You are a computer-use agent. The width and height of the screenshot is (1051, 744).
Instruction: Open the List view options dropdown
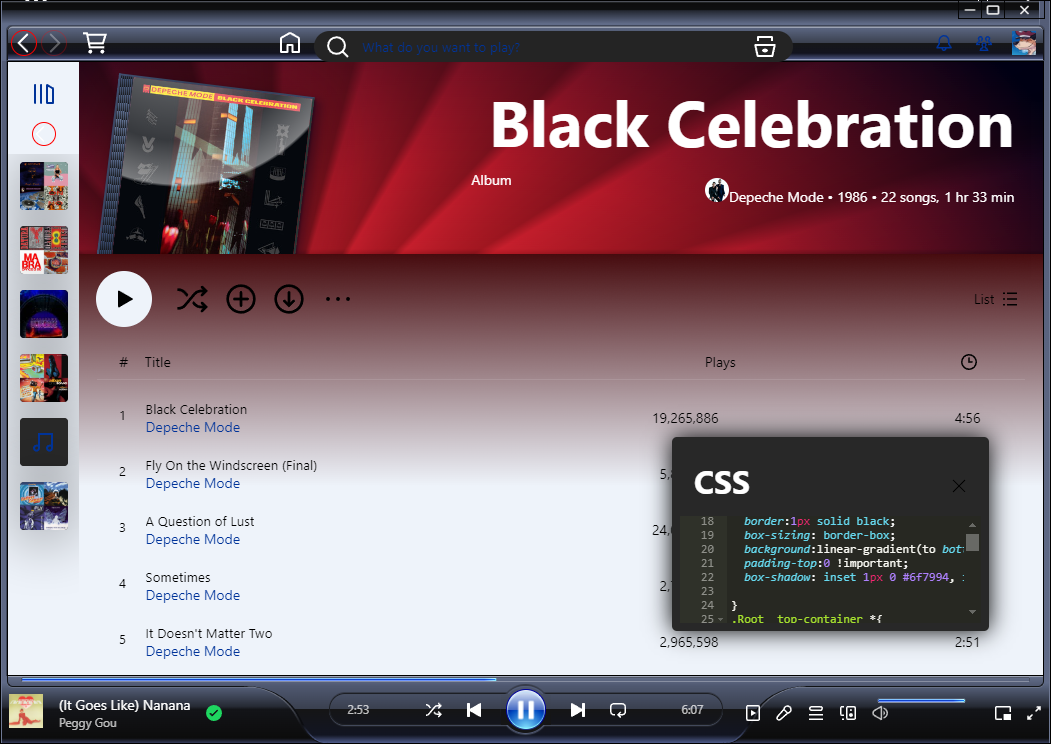click(996, 299)
